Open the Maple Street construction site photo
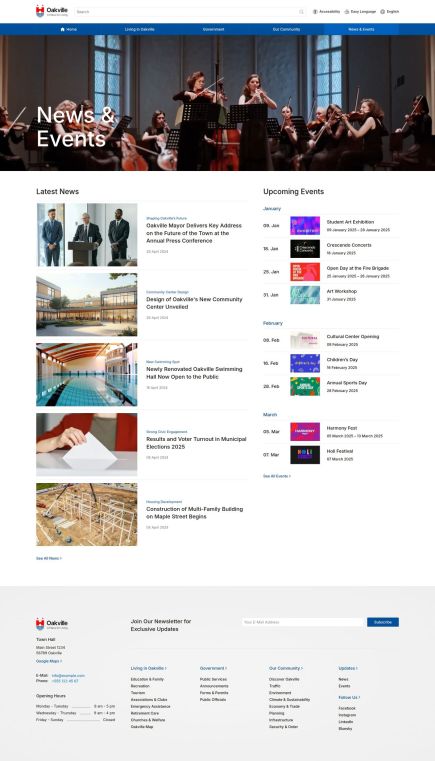 86,514
